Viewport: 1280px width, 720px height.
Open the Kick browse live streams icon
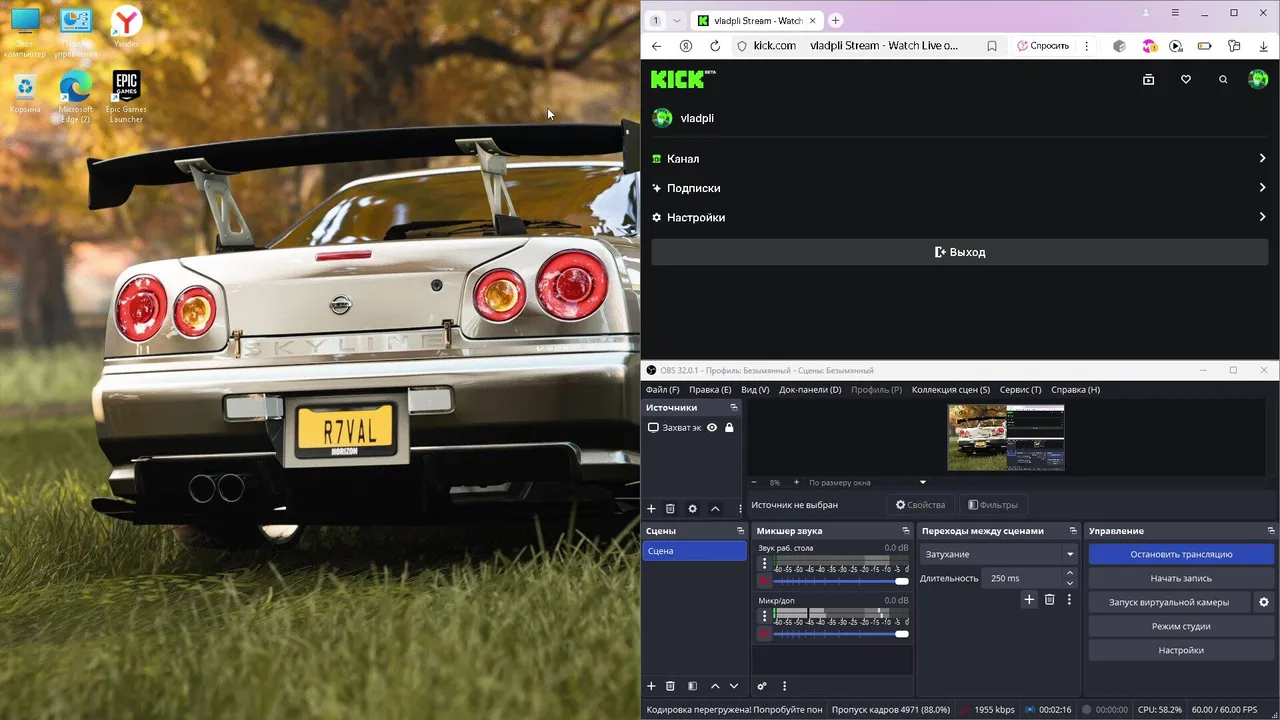point(1148,79)
